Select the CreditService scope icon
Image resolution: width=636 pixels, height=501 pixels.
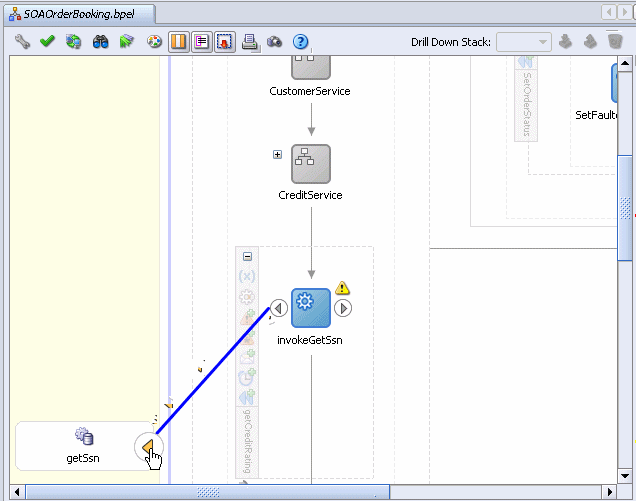[311, 164]
